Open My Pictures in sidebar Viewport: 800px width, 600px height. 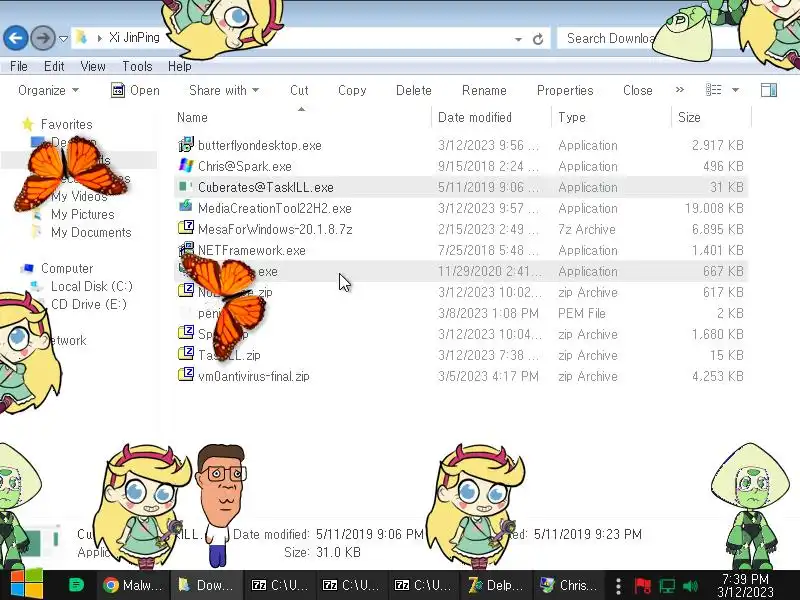[83, 214]
